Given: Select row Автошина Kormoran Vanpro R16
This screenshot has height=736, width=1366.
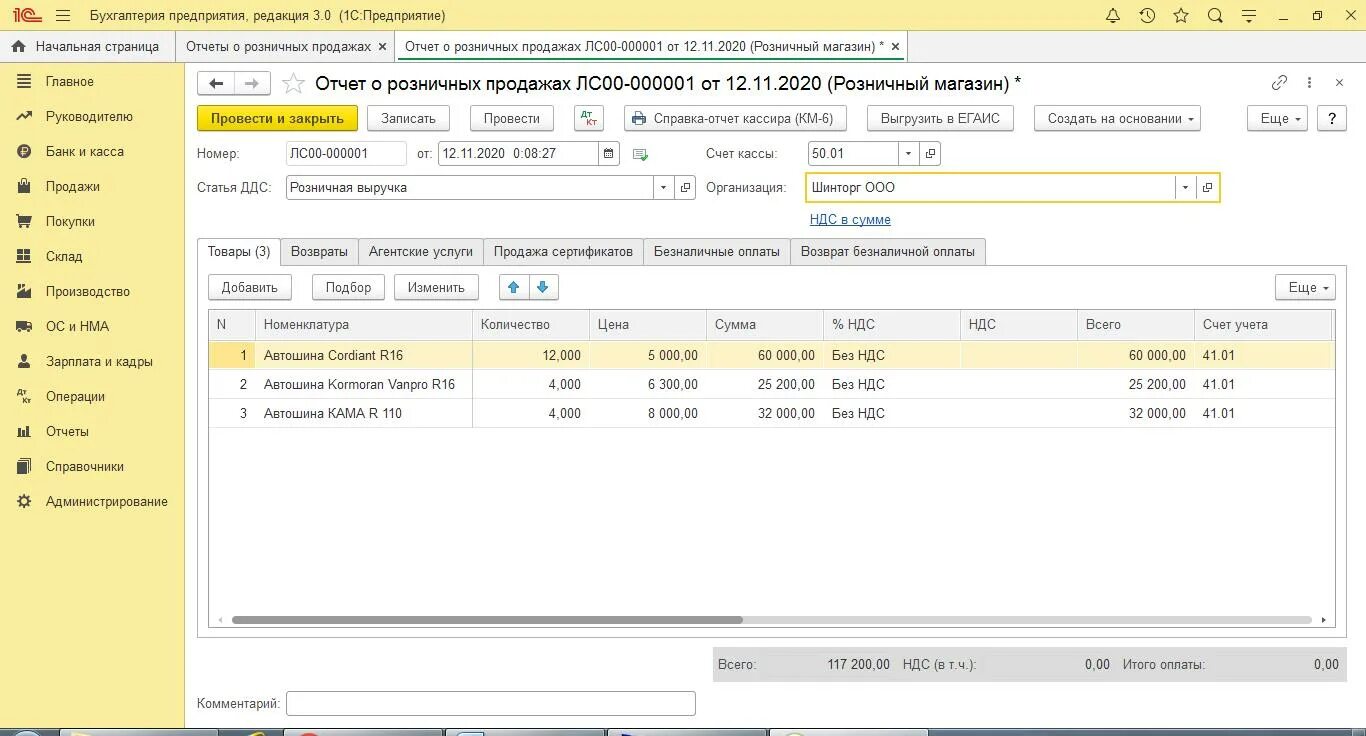Looking at the screenshot, I should [771, 384].
